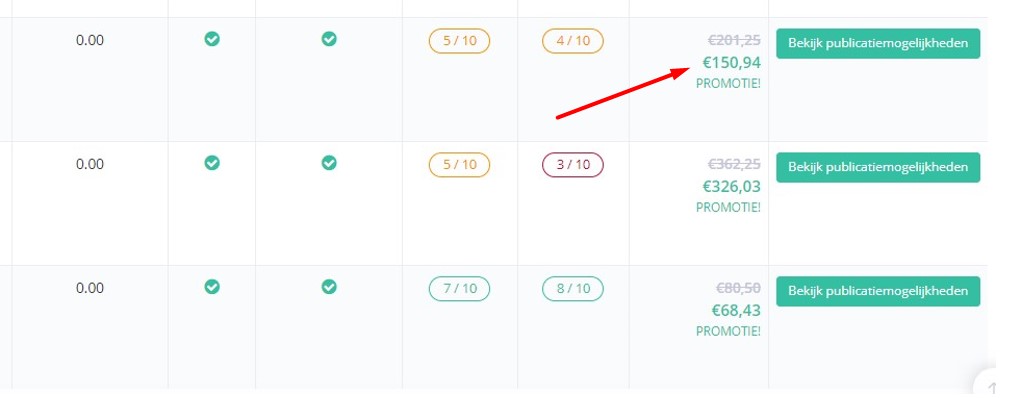Click the first green checkmark in the €150,94 row
The height and width of the screenshot is (398, 1021).
pos(212,39)
